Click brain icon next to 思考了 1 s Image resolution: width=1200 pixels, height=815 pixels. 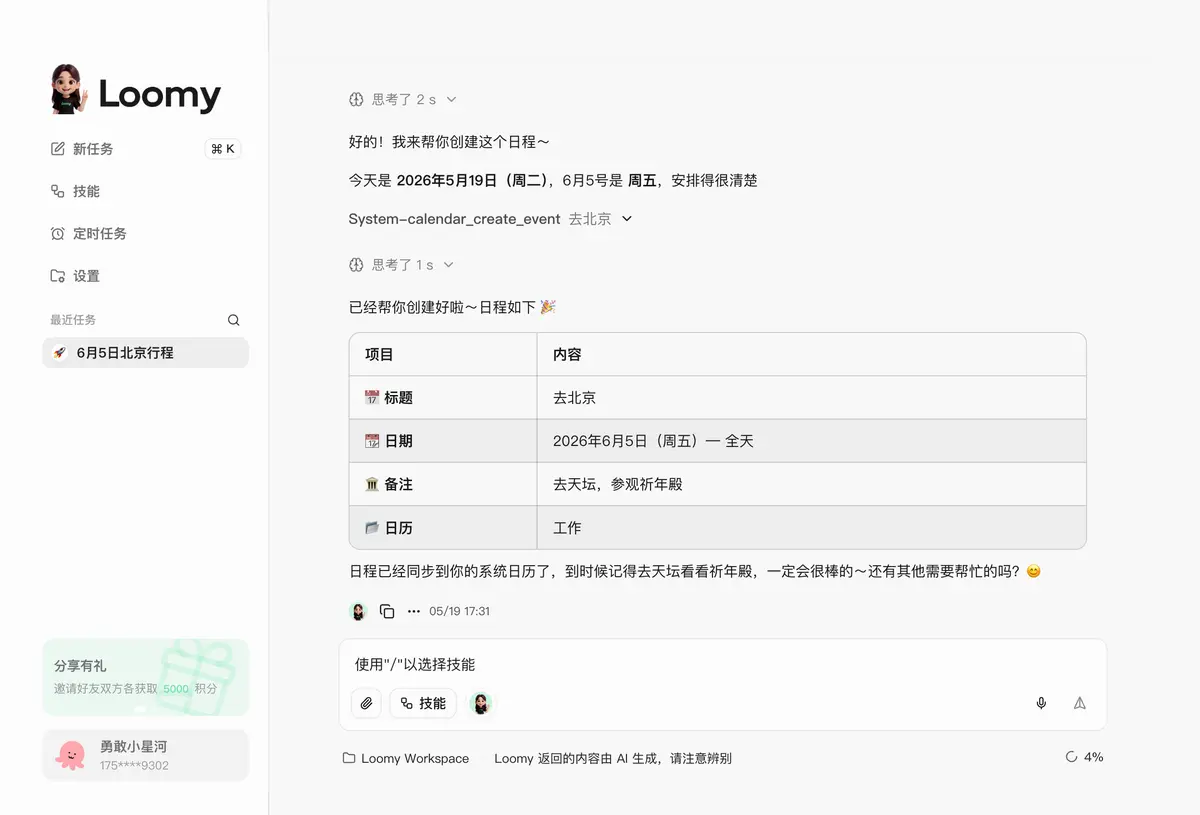355,265
